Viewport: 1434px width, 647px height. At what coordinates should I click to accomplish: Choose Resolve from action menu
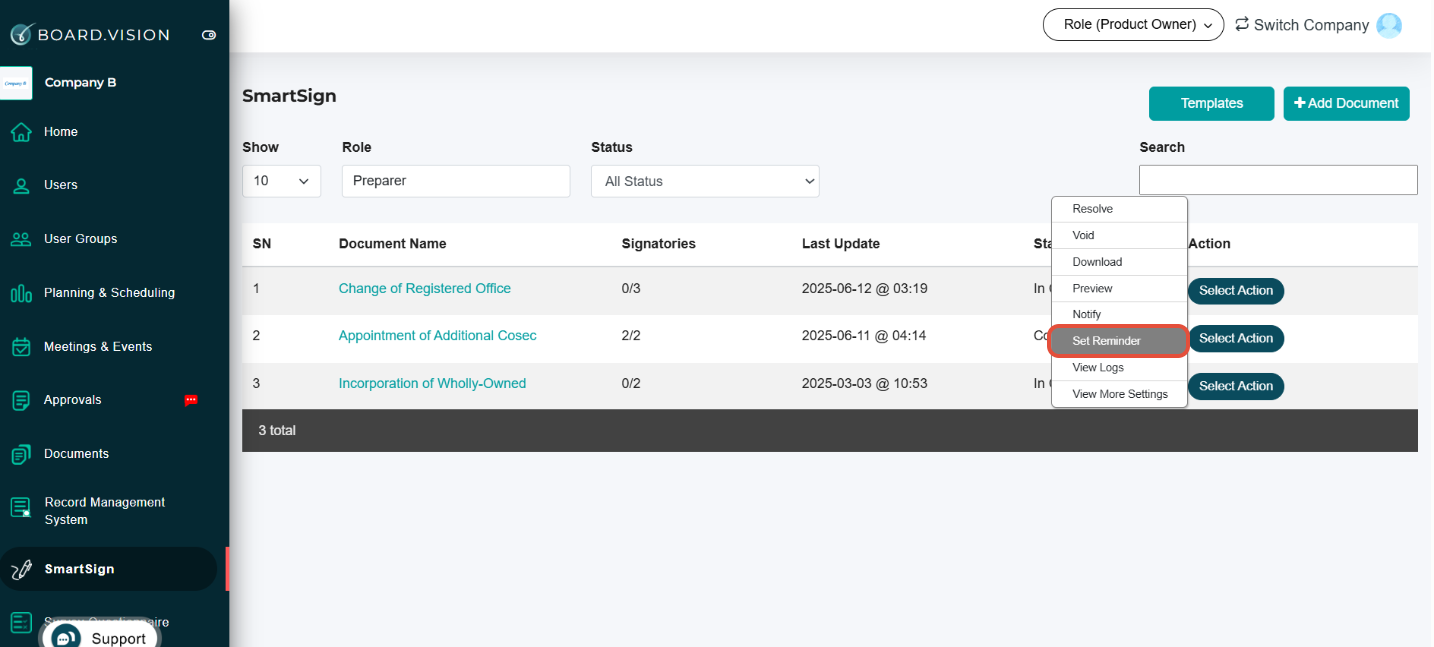(1119, 209)
